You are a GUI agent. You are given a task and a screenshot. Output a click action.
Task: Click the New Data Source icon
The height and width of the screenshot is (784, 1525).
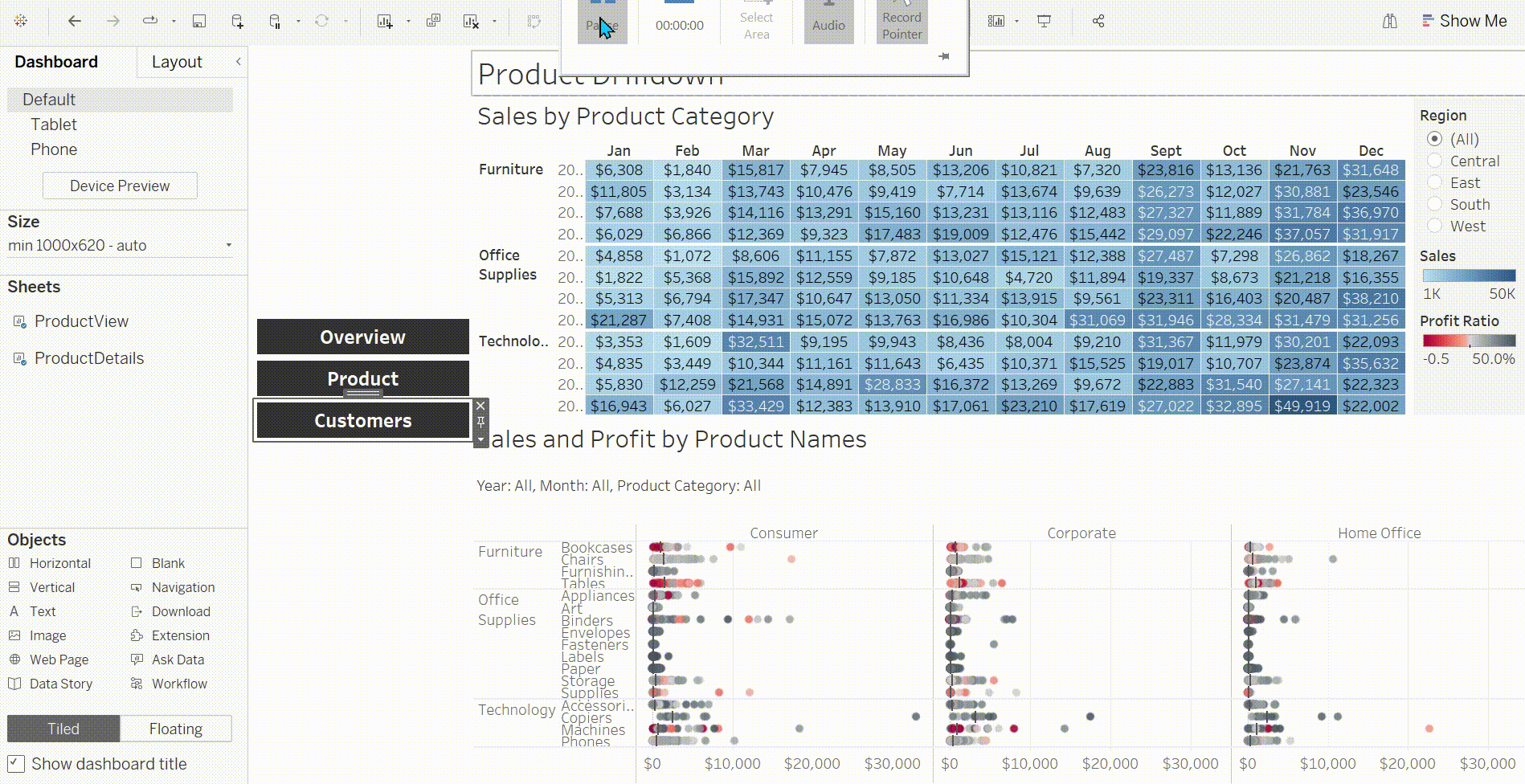(237, 22)
